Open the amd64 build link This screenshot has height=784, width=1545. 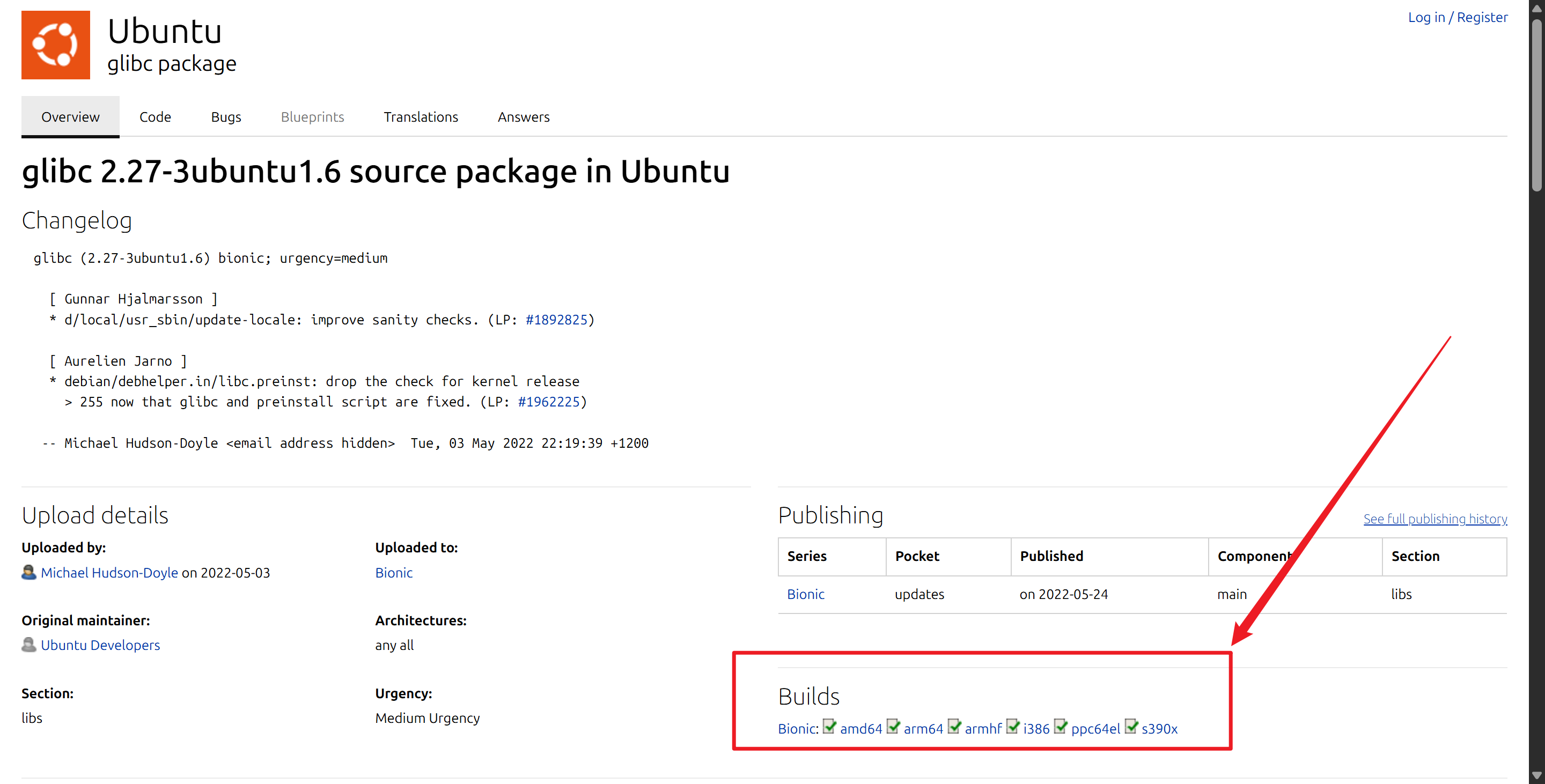click(861, 729)
